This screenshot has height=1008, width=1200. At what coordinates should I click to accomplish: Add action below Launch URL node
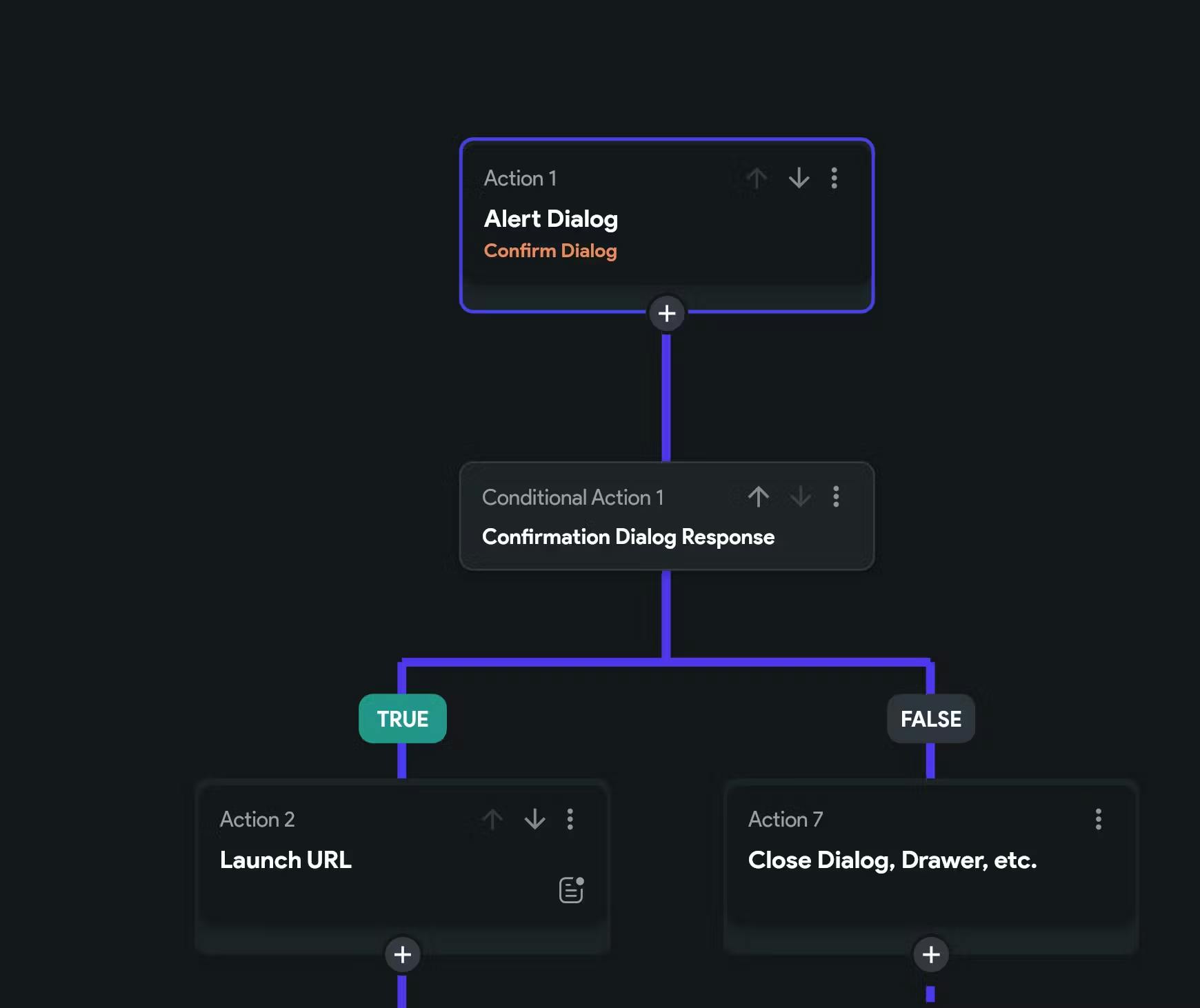(x=403, y=954)
